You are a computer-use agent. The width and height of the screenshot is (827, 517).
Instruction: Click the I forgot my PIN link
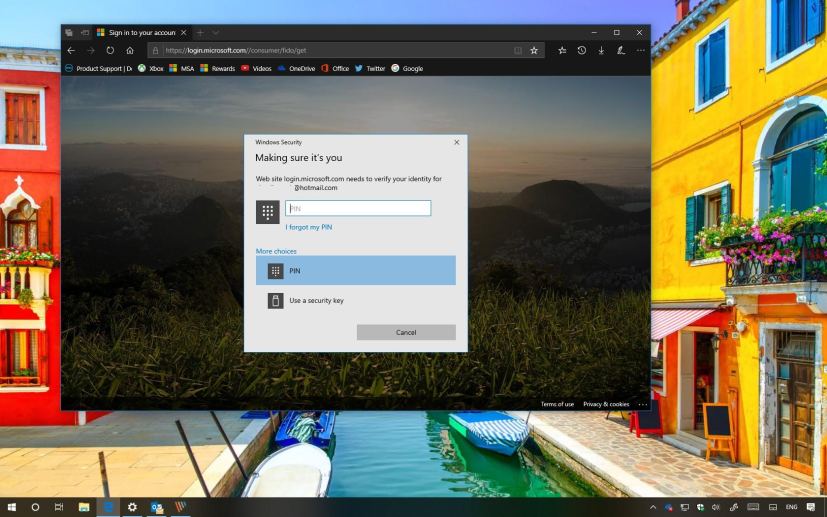click(x=309, y=227)
